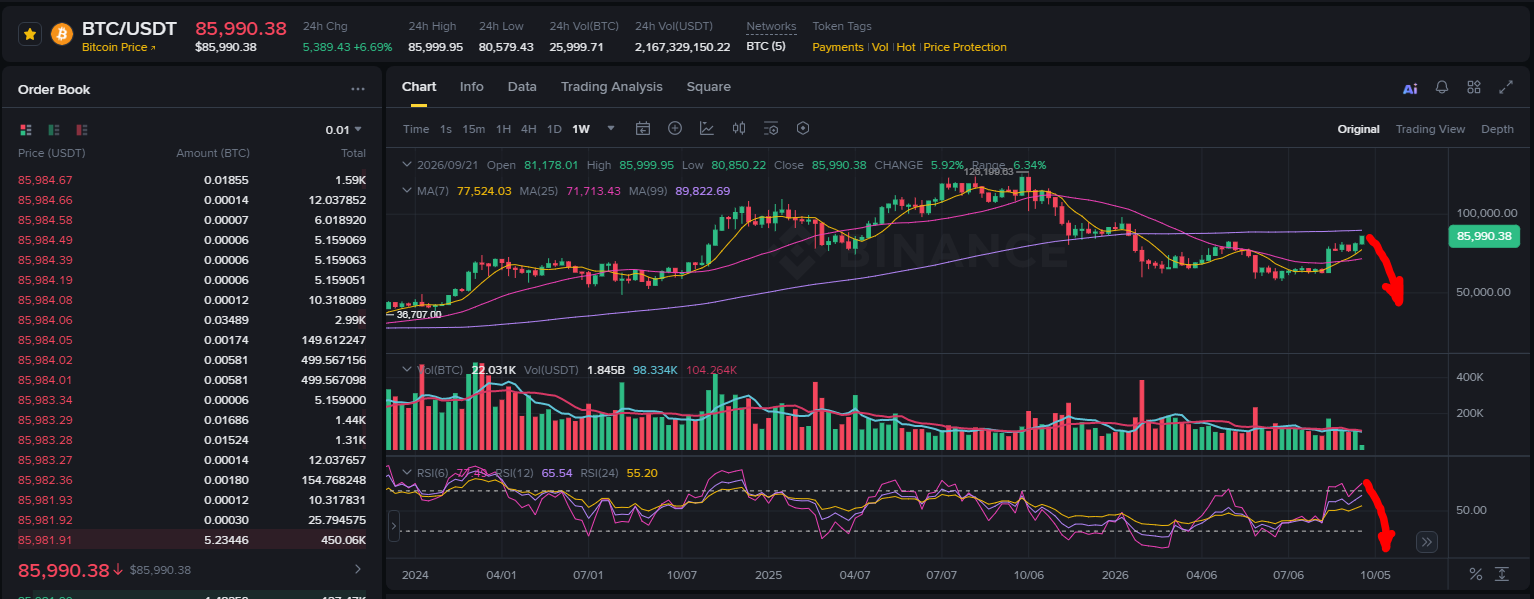The width and height of the screenshot is (1534, 599).
Task: Collapse the RSI indicator chevron
Action: pyautogui.click(x=407, y=473)
